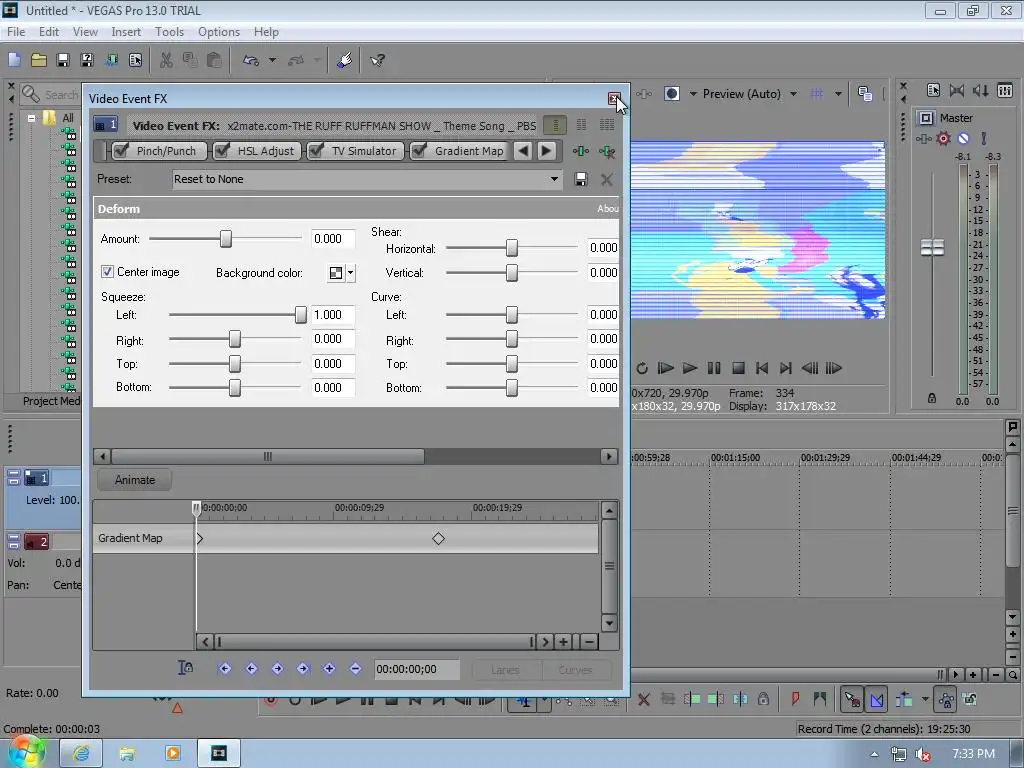1024x768 pixels.
Task: Click the keyframe timecode field
Action: (x=417, y=669)
